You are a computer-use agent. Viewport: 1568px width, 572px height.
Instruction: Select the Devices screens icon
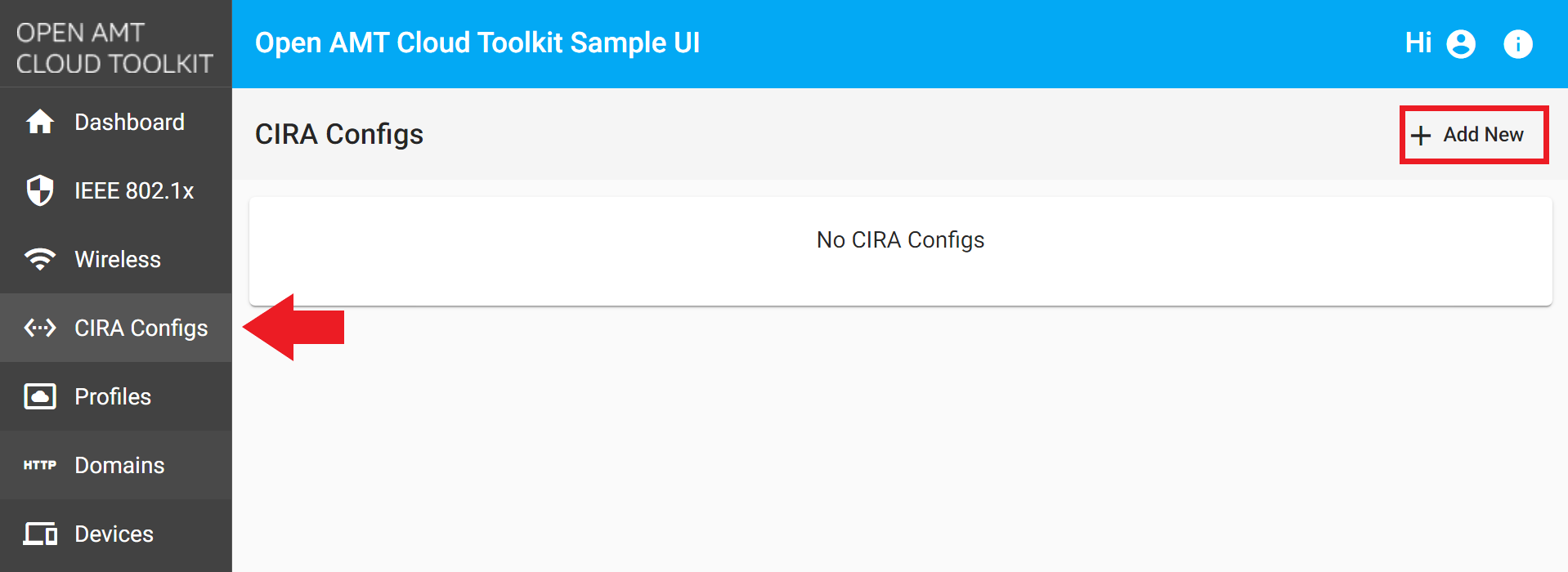[38, 534]
